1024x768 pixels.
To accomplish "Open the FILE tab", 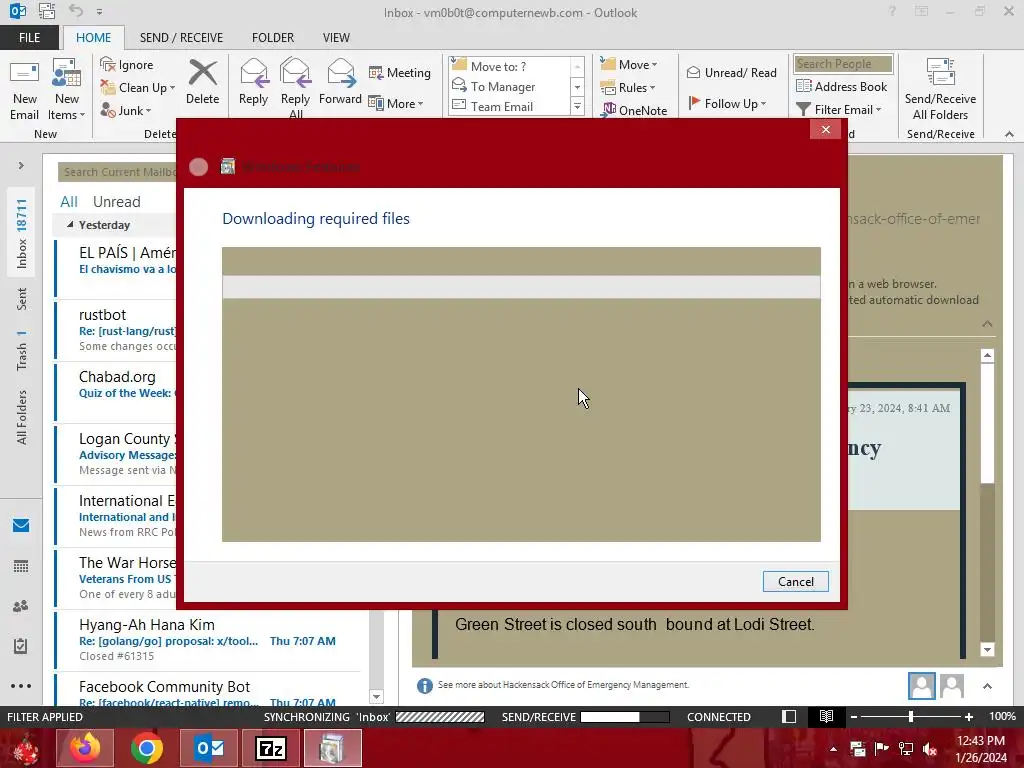I will 29,38.
